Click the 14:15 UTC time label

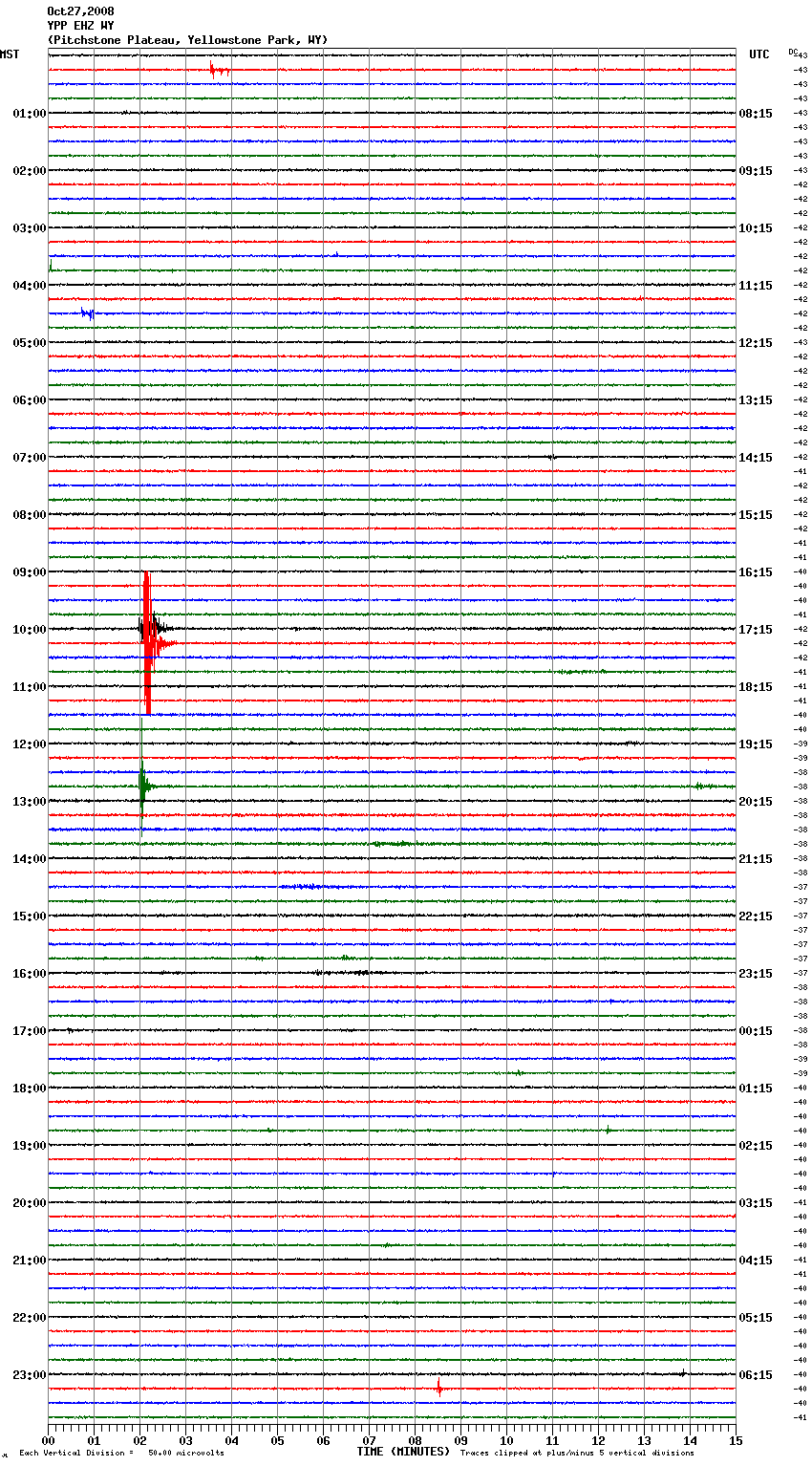click(756, 458)
